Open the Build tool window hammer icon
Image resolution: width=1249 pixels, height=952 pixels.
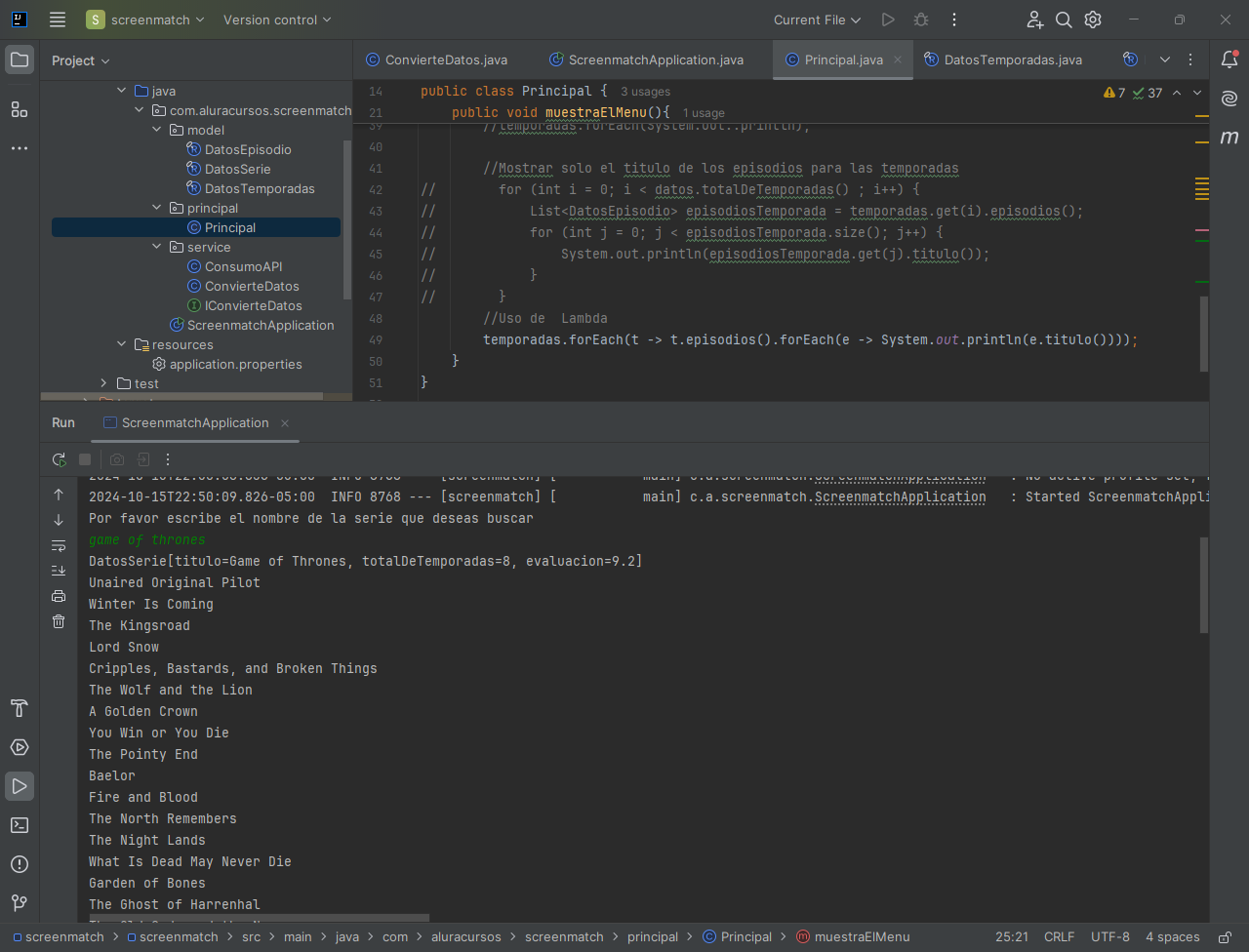coord(20,708)
